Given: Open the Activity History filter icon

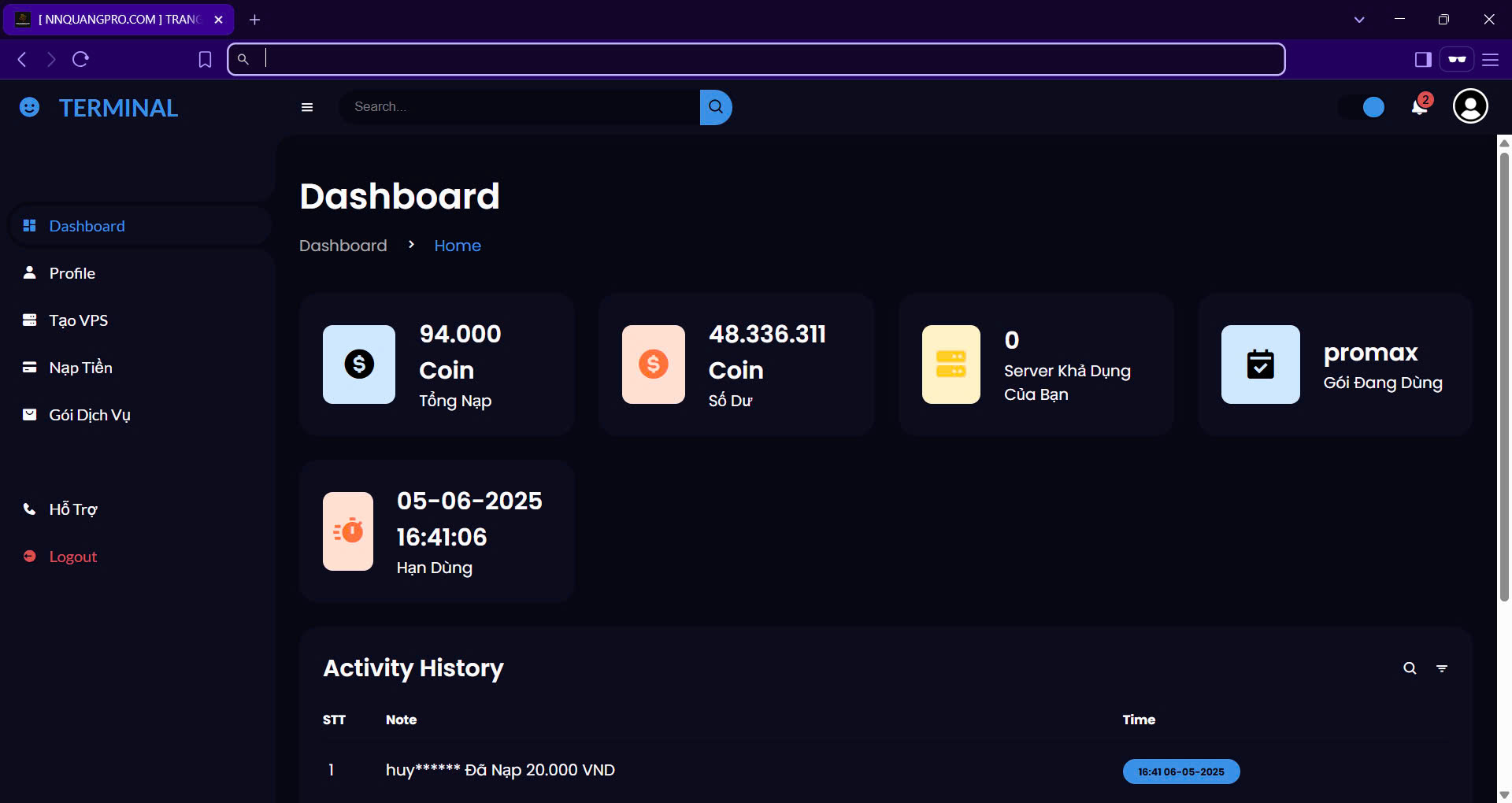Looking at the screenshot, I should [1441, 668].
